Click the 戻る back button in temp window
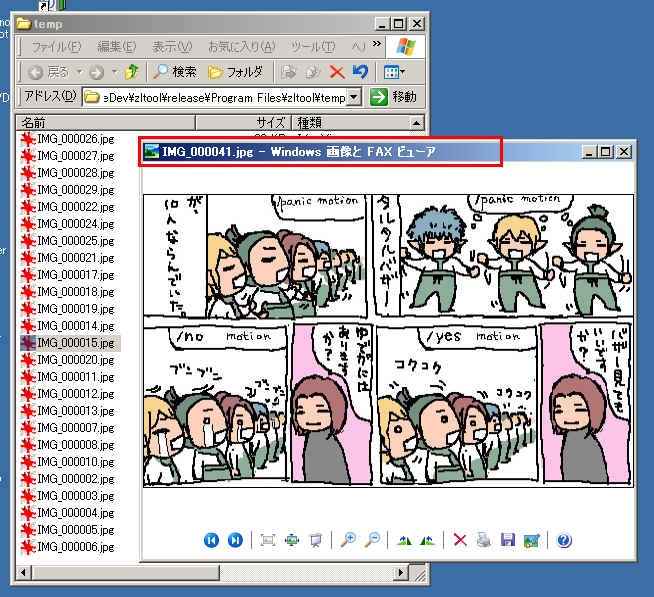The height and width of the screenshot is (597, 654). click(48, 72)
